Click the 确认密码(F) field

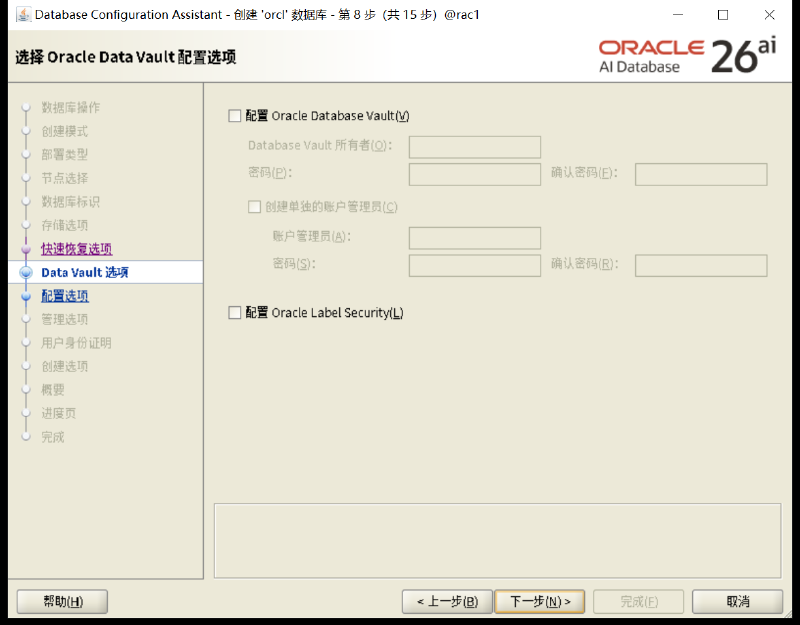point(701,174)
